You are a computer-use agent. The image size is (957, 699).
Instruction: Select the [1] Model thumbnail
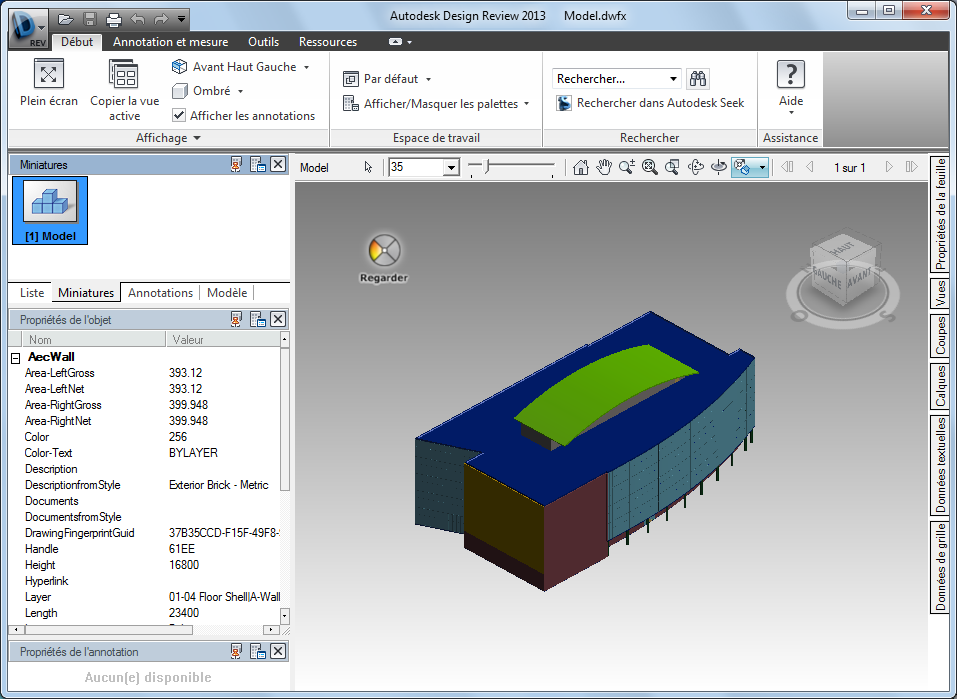[50, 211]
